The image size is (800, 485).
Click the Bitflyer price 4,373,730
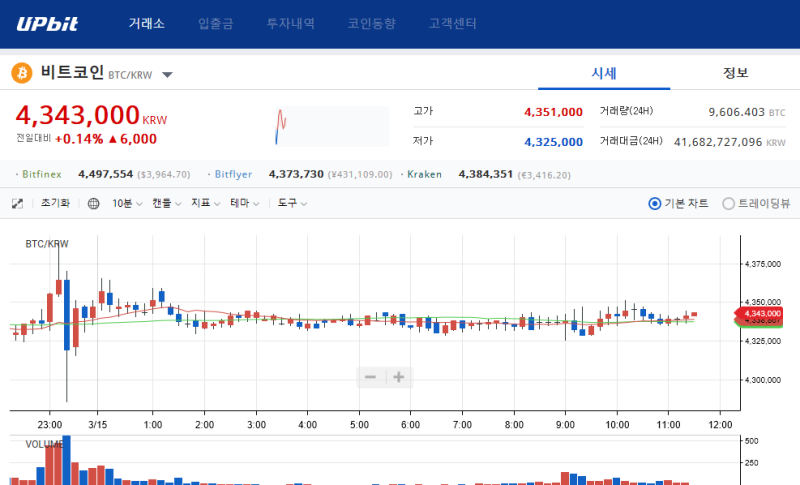296,174
